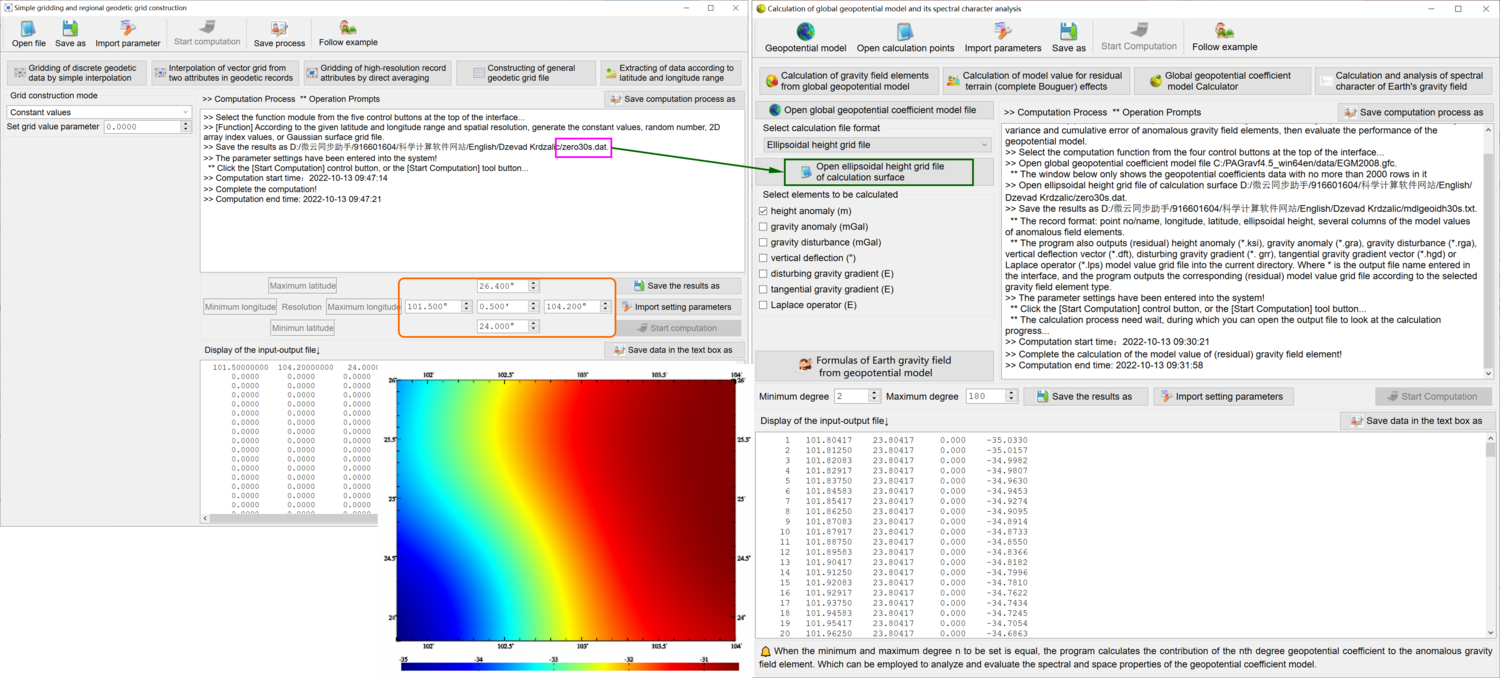Click the Save as toolbar icon
The height and width of the screenshot is (678, 1500).
(70, 33)
